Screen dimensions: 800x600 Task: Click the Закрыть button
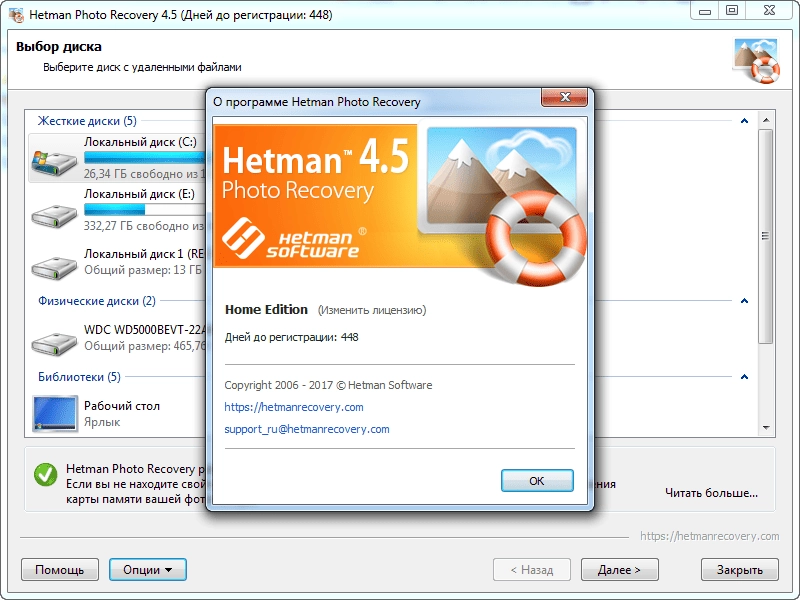(740, 569)
